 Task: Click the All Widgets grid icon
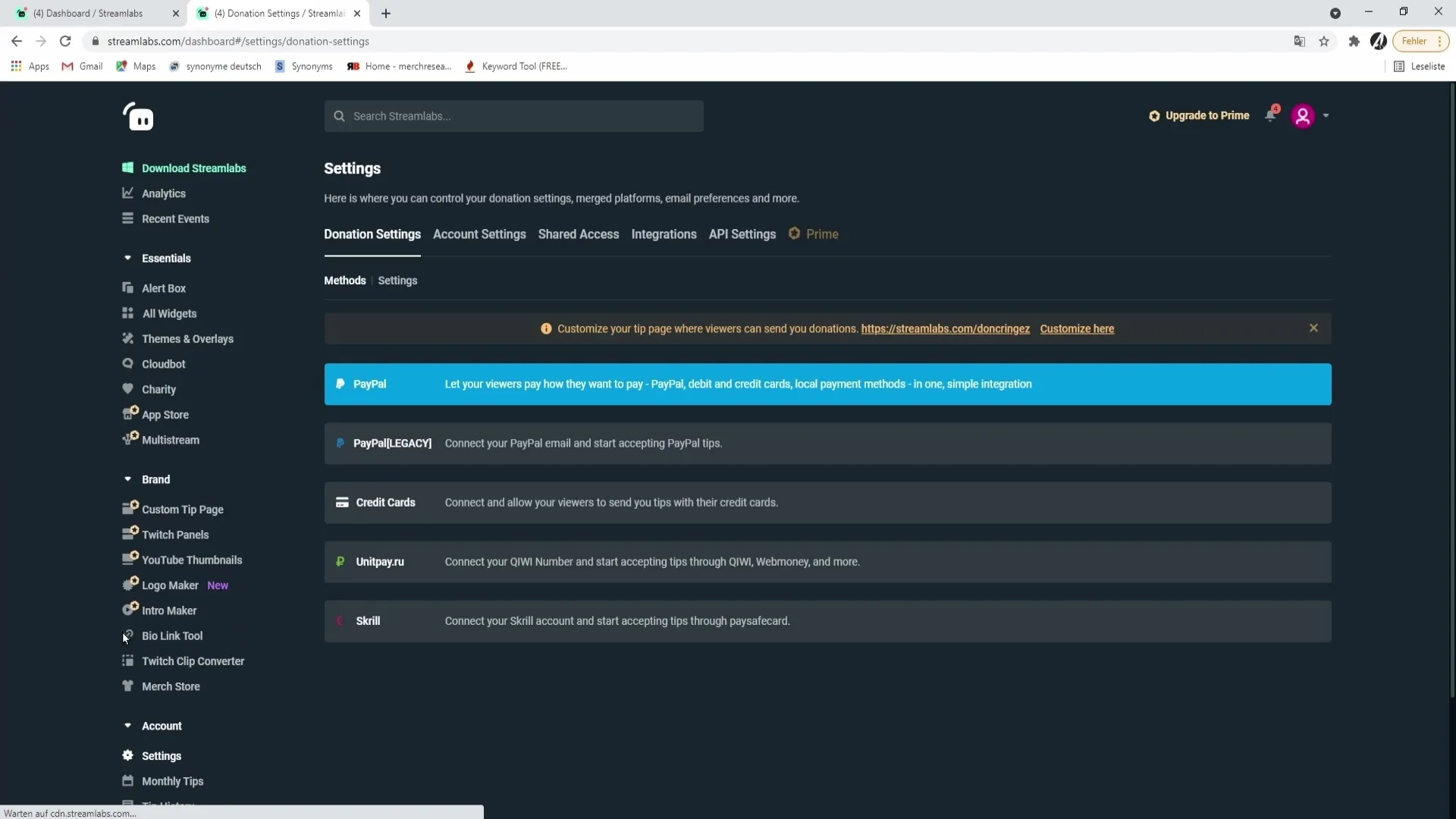click(127, 313)
